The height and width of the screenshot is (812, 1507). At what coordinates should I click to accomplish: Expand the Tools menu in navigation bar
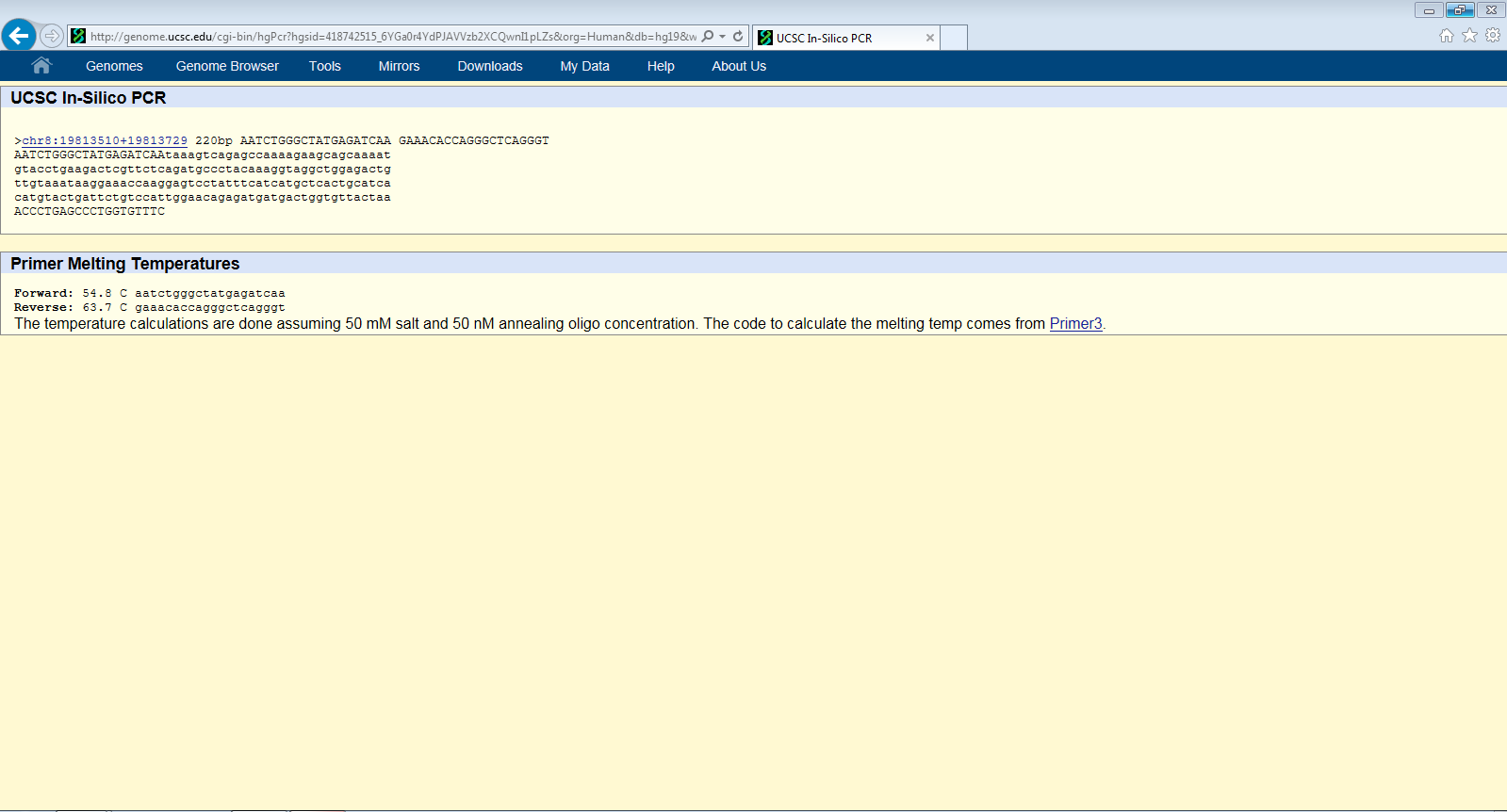(324, 66)
